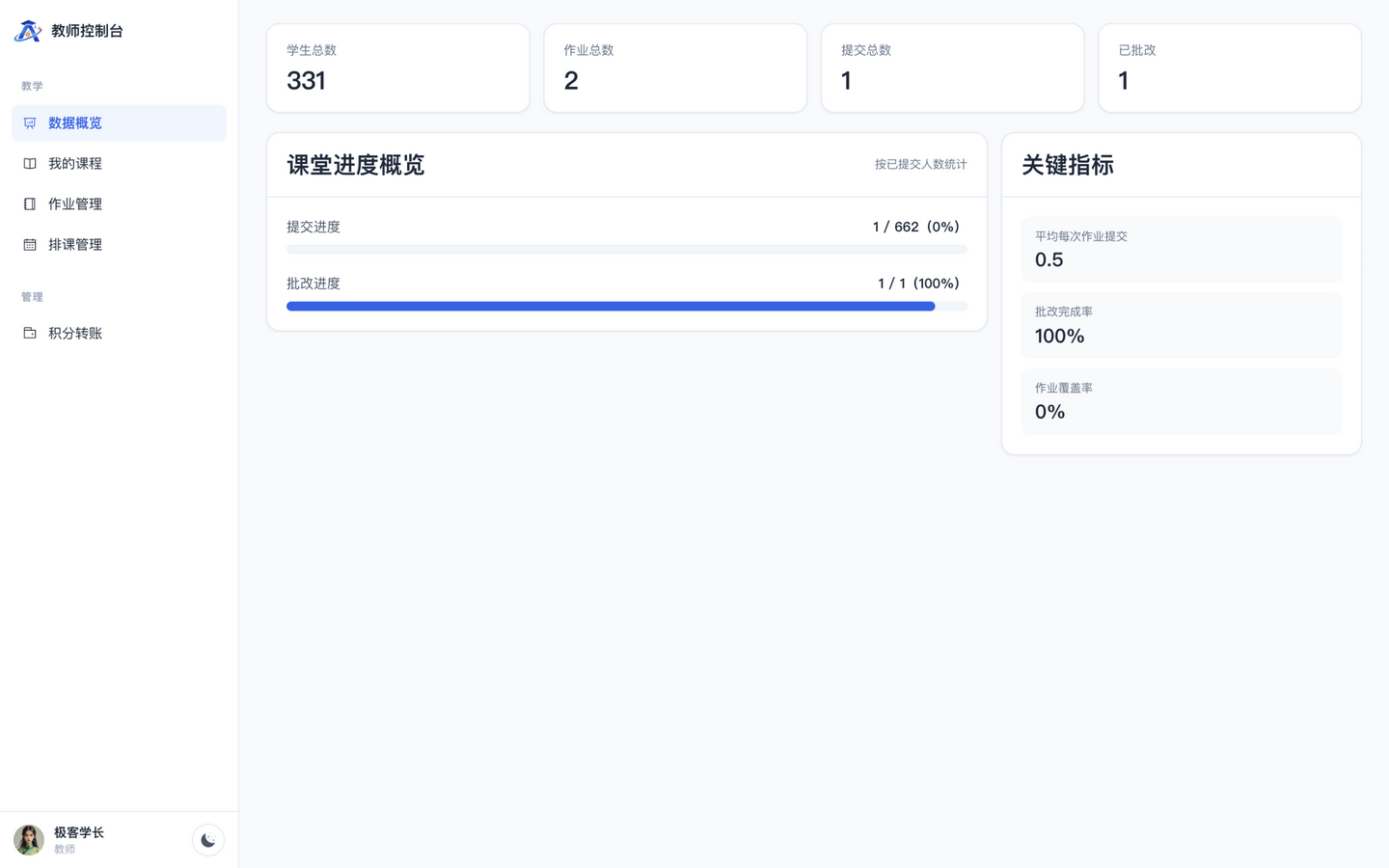The image size is (1389, 868).
Task: Click the 课堂进度概览 heading
Action: (x=356, y=165)
